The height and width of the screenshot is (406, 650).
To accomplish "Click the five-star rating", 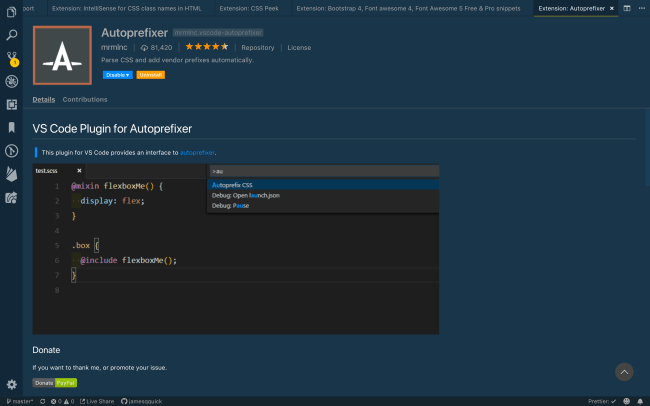I will [205, 47].
